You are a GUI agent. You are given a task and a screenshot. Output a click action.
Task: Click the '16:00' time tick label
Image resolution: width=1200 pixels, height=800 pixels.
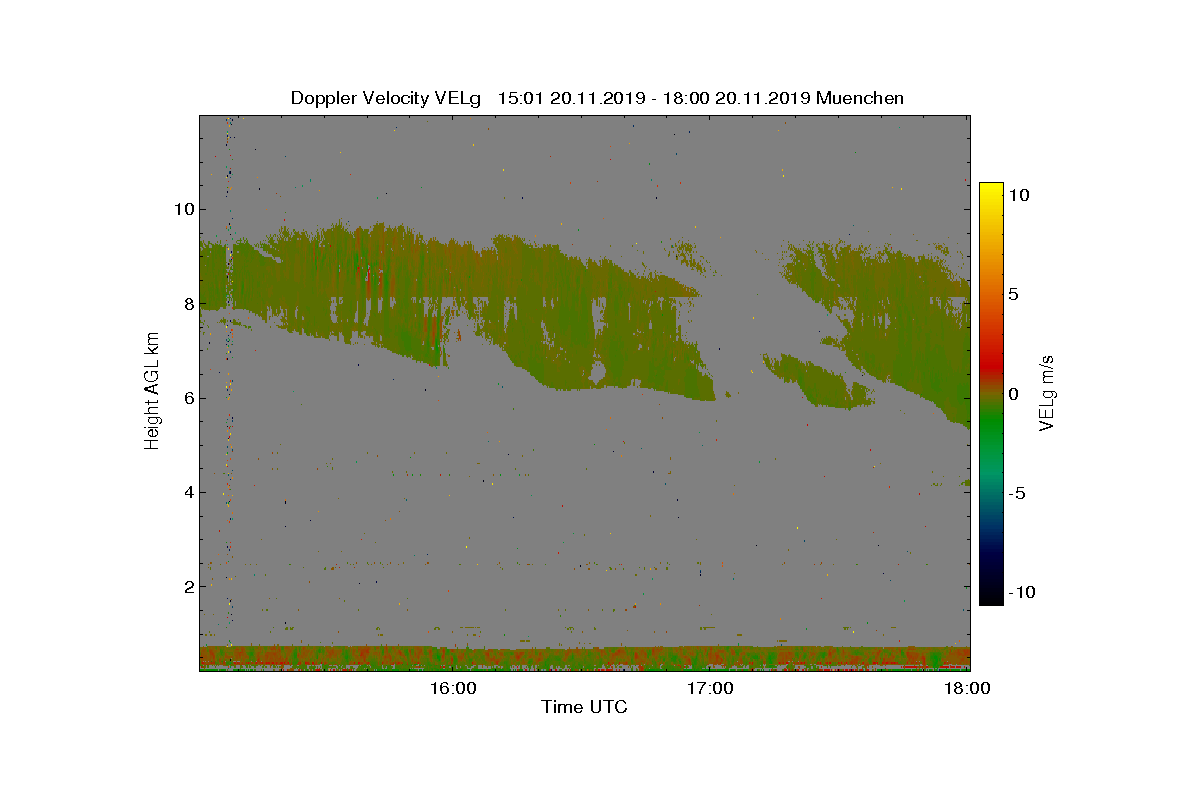(x=453, y=688)
